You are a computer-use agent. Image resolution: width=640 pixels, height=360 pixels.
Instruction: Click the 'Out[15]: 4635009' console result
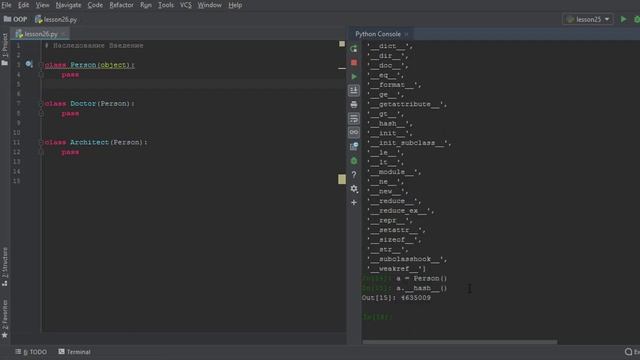[396, 298]
